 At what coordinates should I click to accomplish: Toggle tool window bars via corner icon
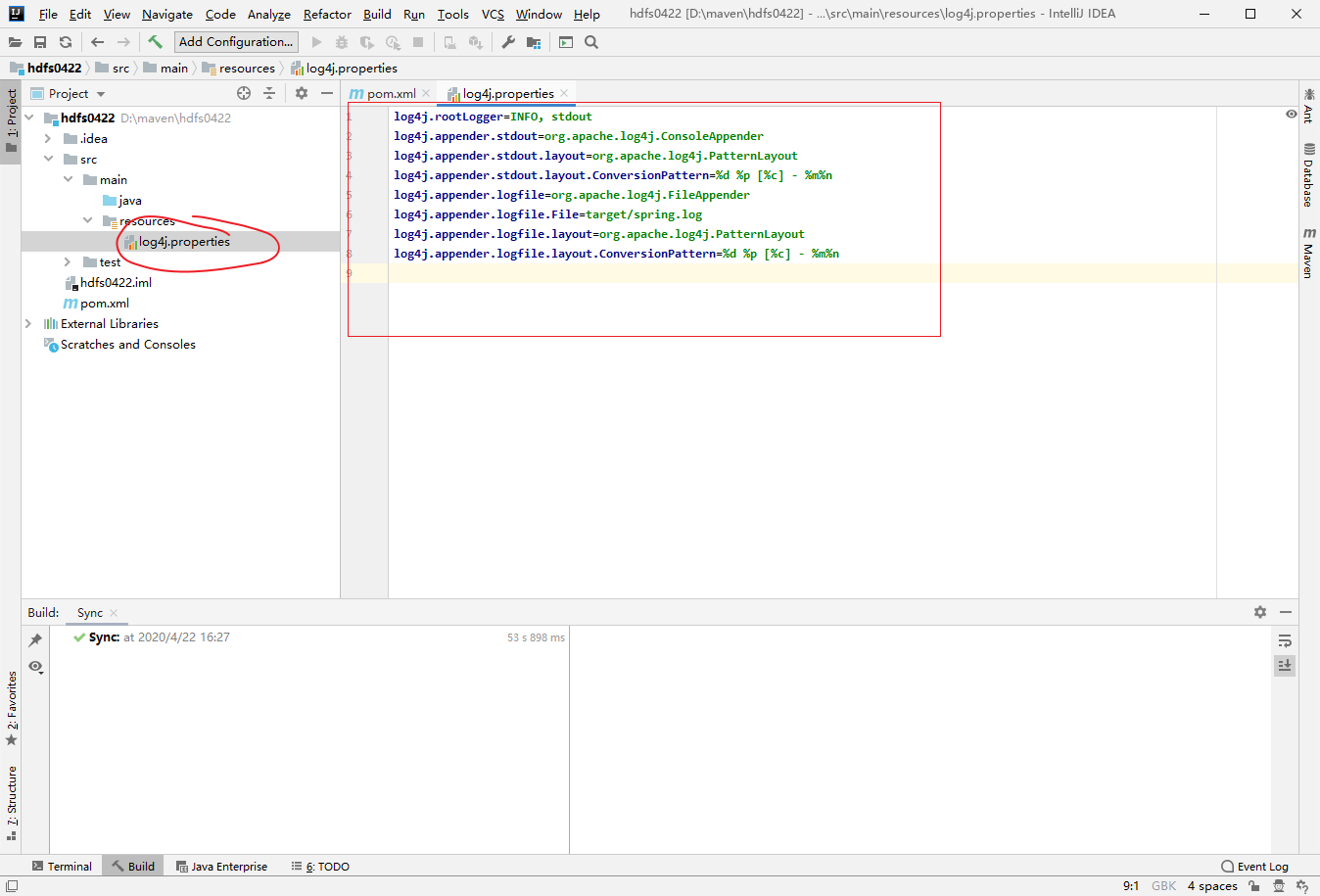pyautogui.click(x=11, y=886)
